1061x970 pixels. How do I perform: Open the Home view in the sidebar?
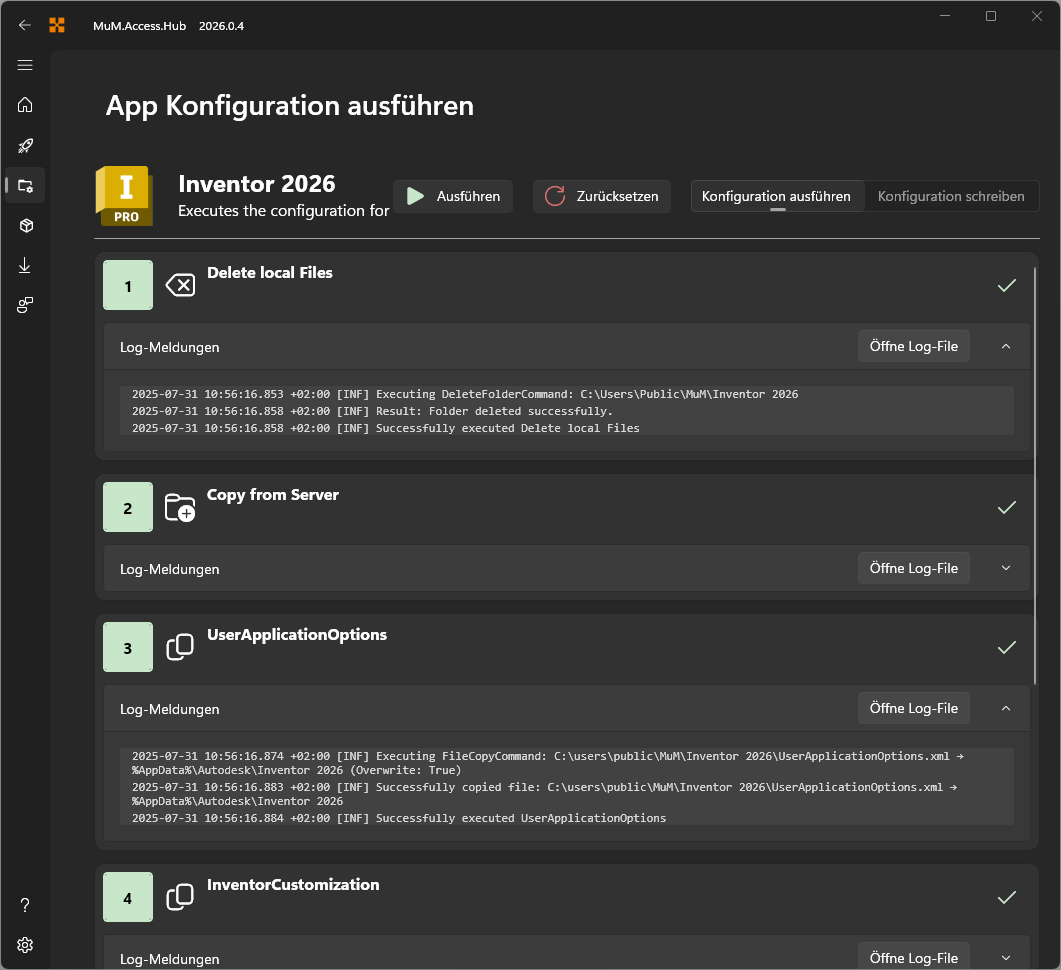[x=25, y=105]
